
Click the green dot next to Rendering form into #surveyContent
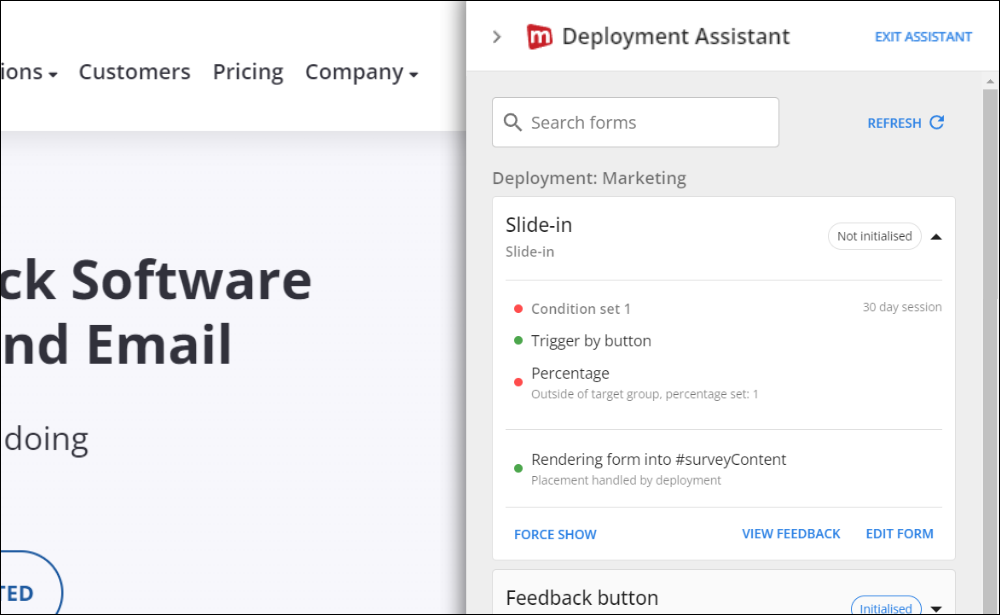(x=518, y=467)
